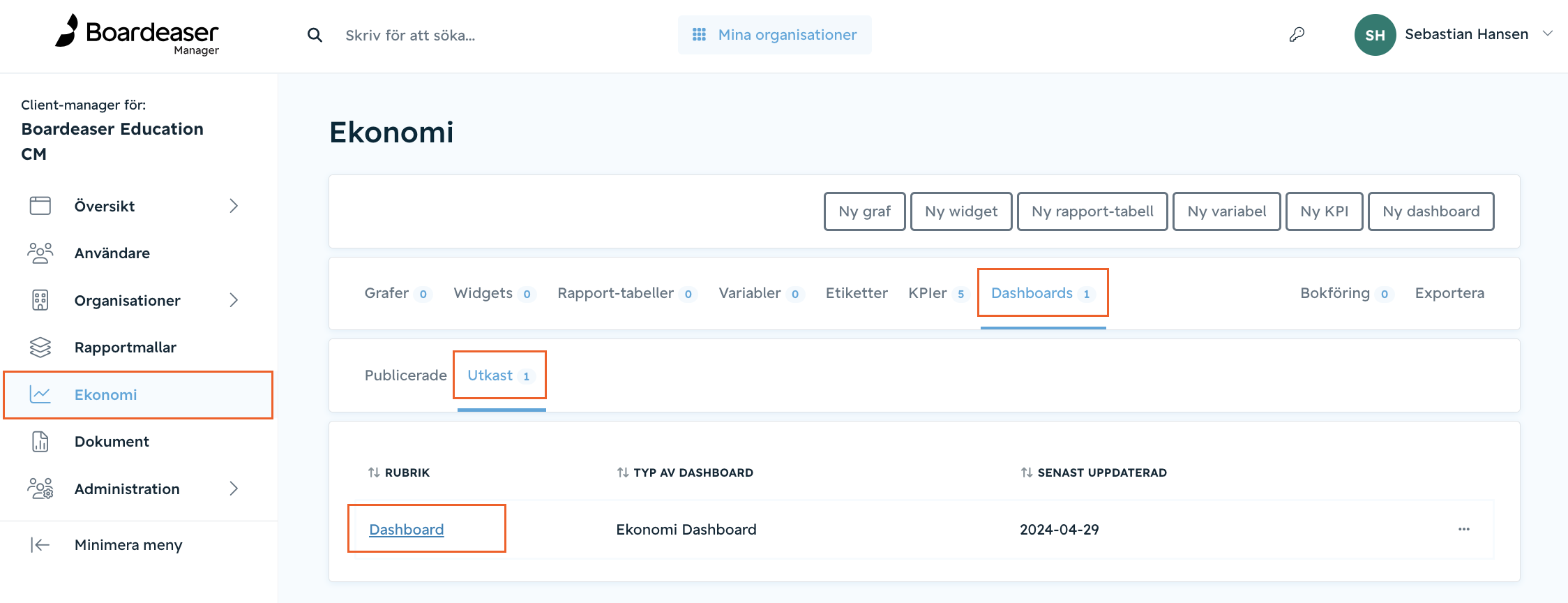Open the Bokföring tab
This screenshot has height=603, width=1568.
1346,293
